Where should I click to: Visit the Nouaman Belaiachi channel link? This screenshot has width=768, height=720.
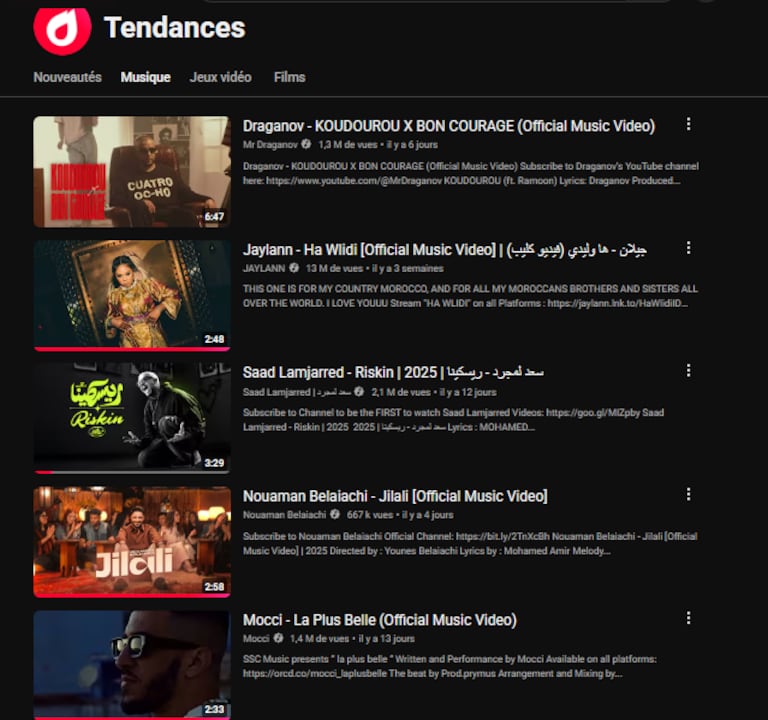click(x=284, y=515)
